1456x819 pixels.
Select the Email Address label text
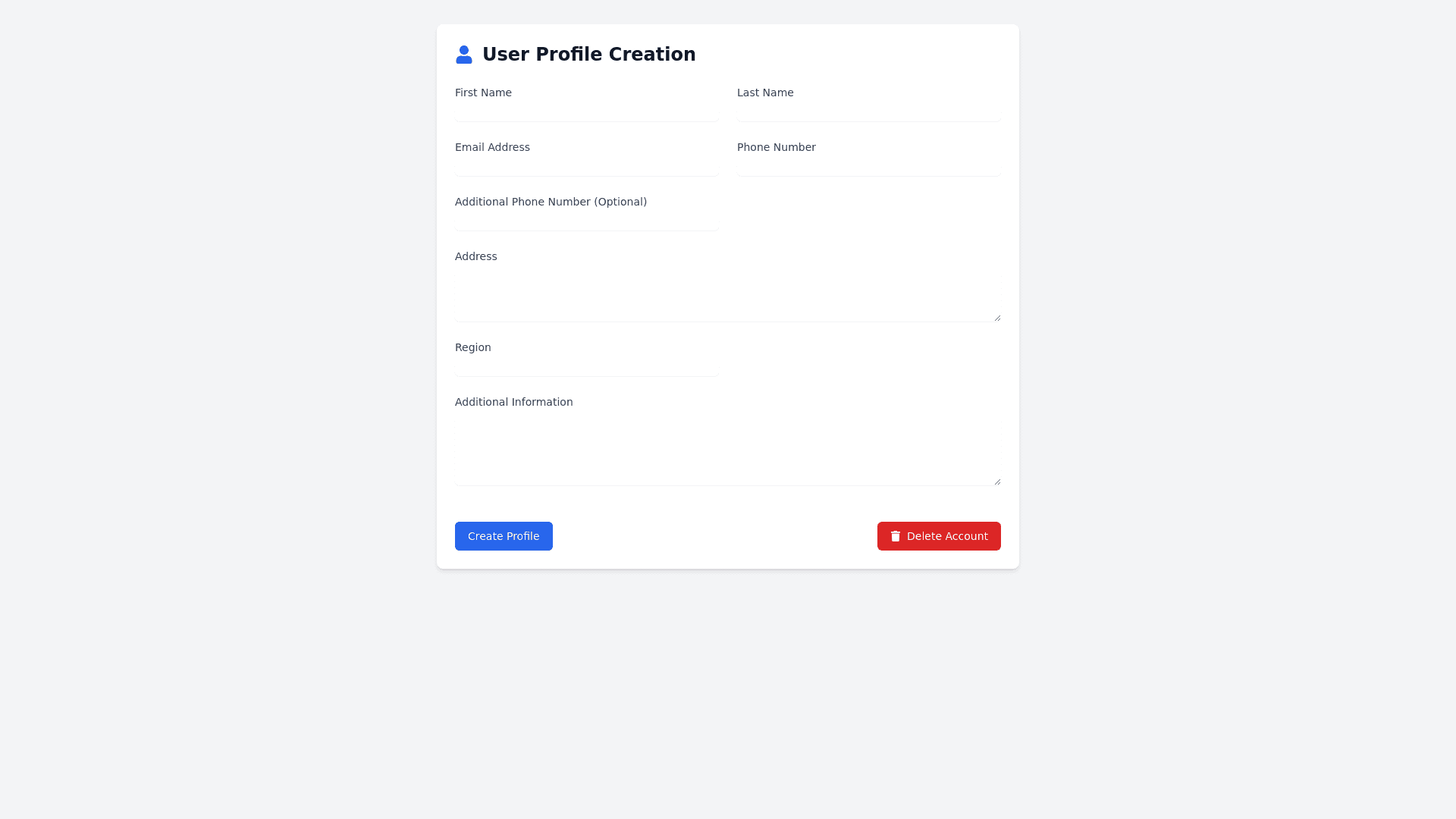point(492,147)
